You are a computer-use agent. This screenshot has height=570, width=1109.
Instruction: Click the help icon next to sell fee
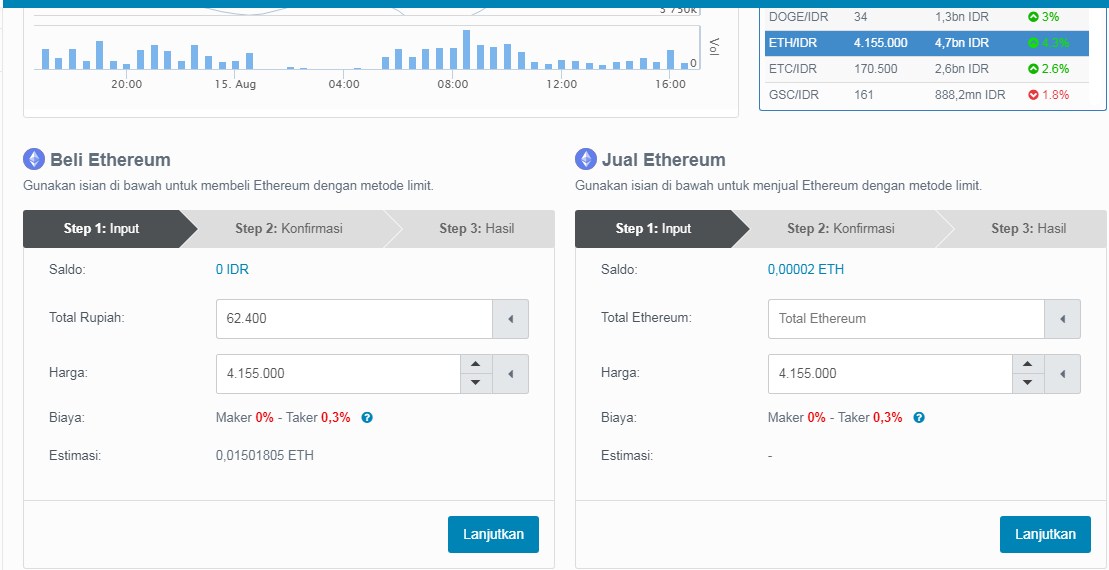pyautogui.click(x=919, y=417)
